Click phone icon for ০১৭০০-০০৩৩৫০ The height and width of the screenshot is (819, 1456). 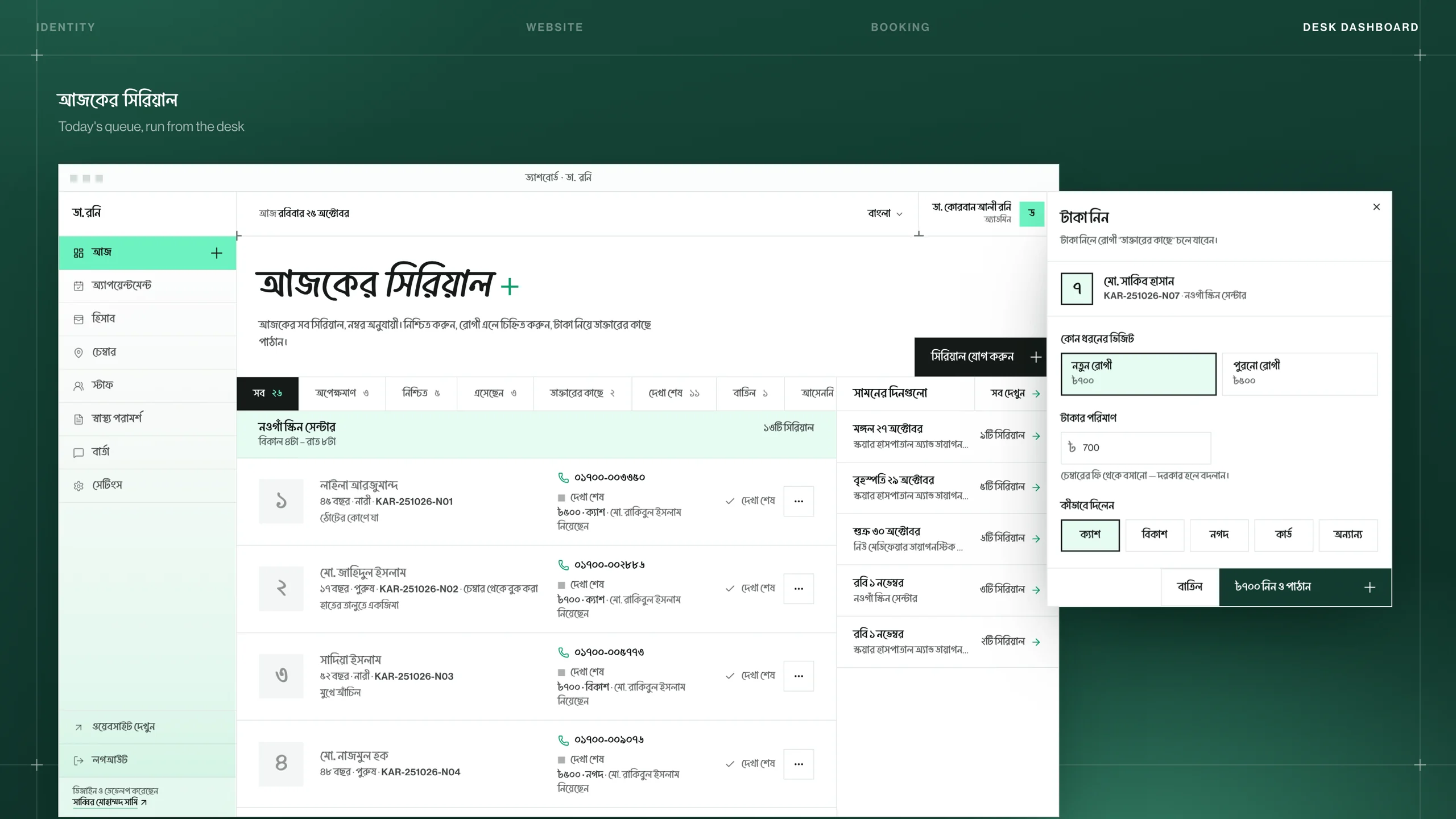[x=563, y=477]
